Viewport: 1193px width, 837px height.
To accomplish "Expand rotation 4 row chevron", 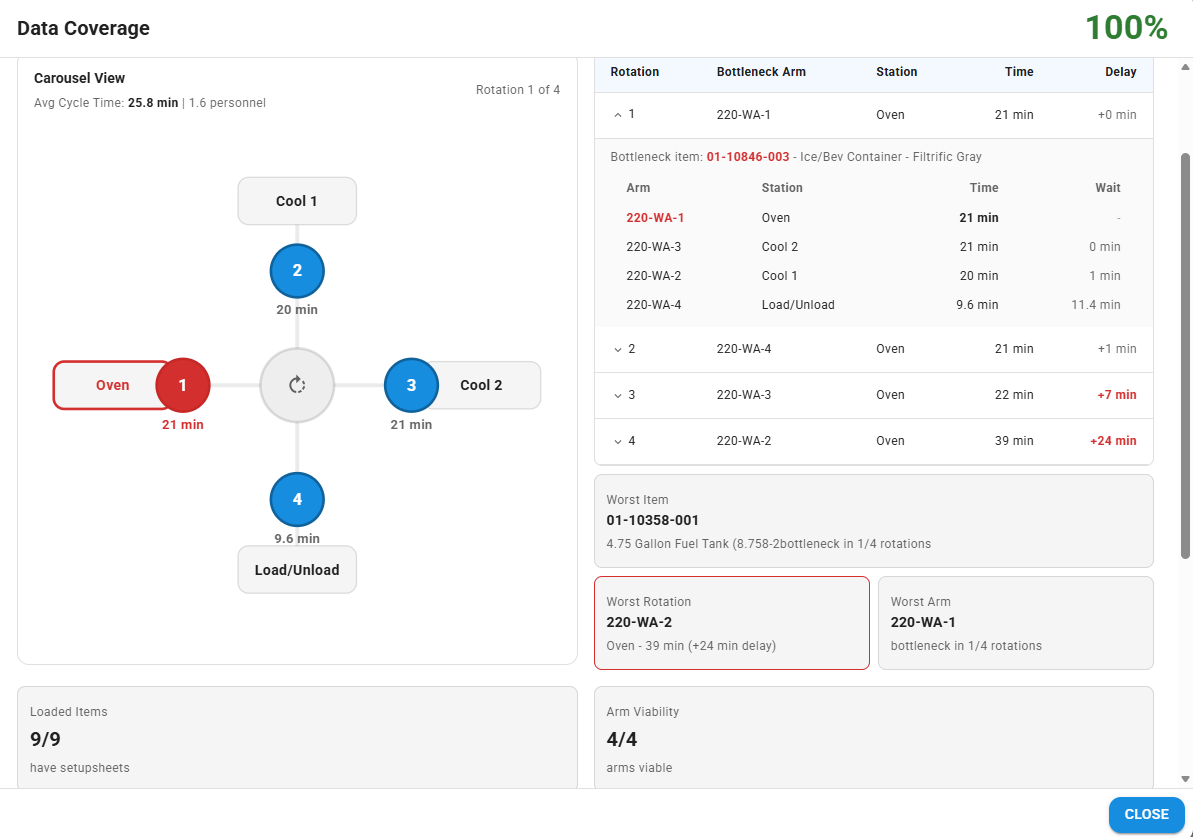I will 618,441.
